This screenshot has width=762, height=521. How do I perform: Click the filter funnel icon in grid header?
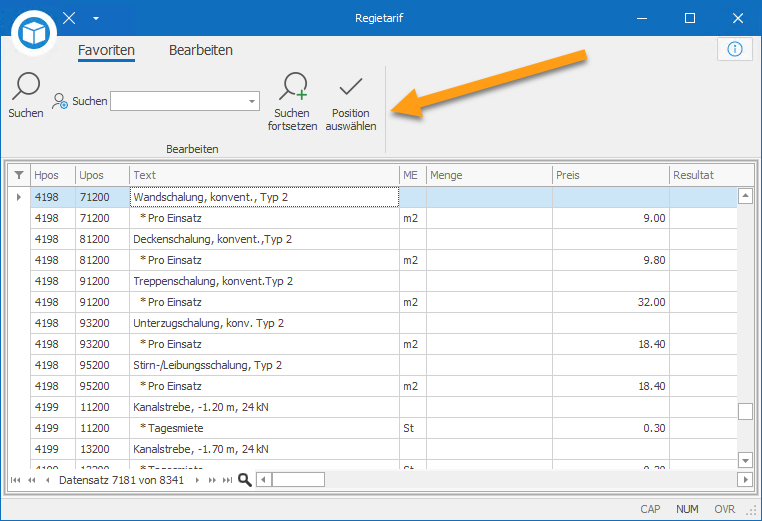(19, 175)
